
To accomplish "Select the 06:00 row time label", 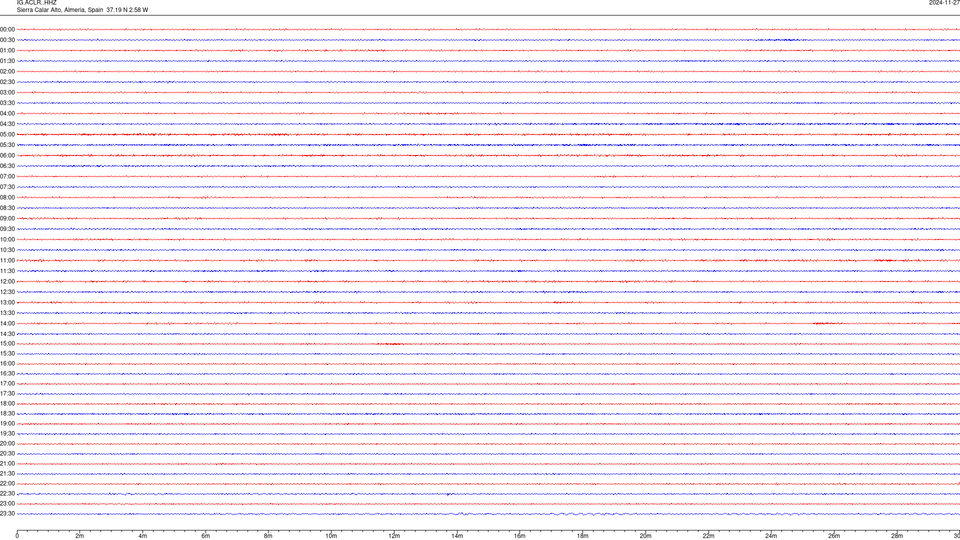I will [7, 156].
